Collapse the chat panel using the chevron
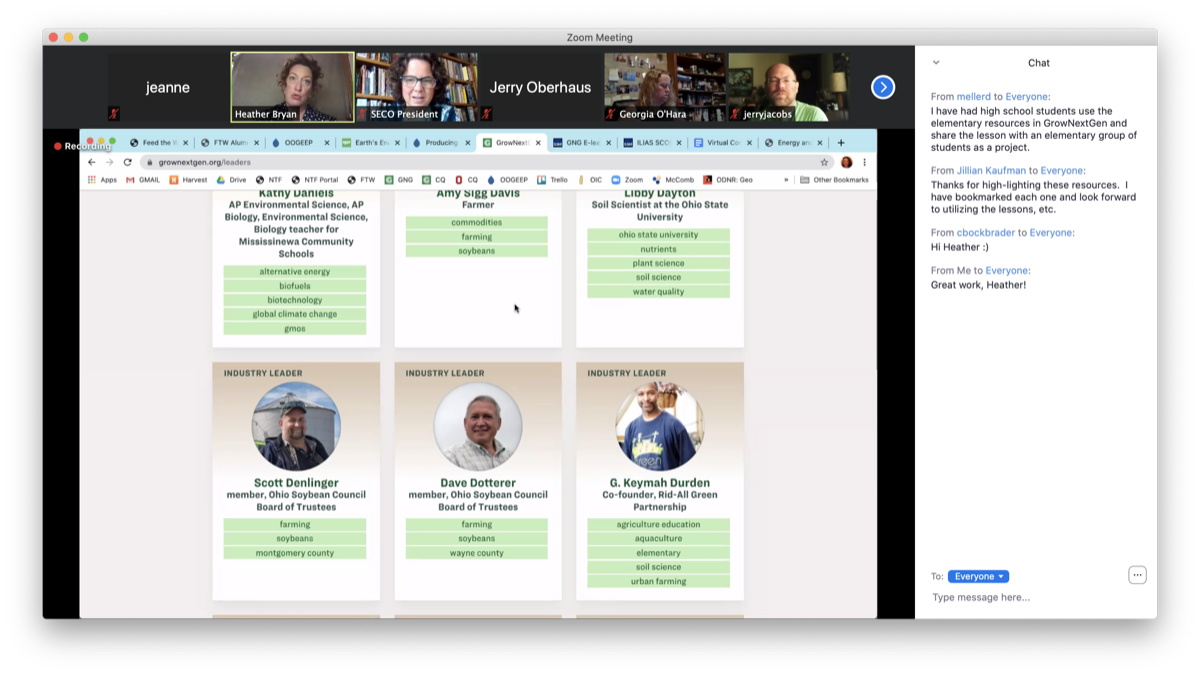This screenshot has height=675, width=1200. (936, 63)
